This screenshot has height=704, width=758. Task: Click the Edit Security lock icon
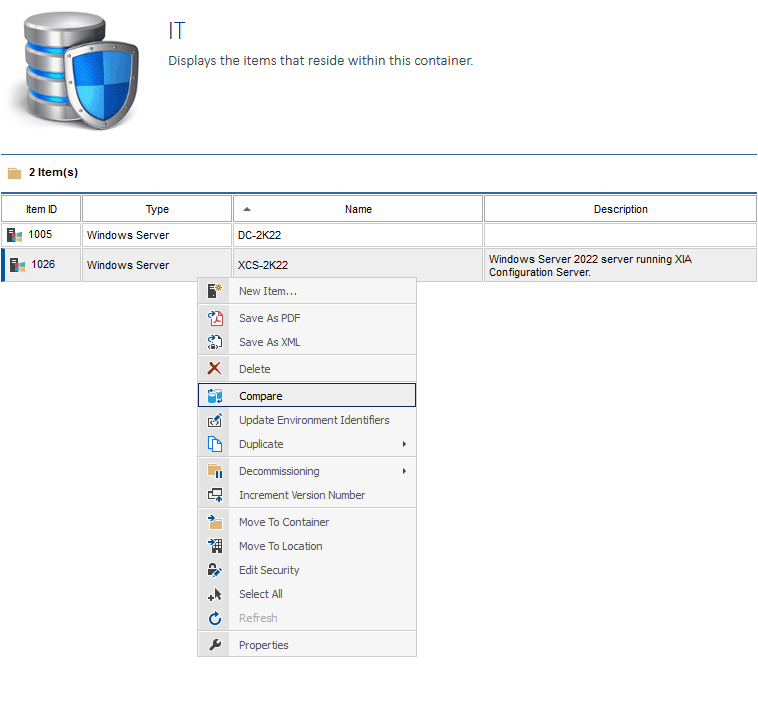click(214, 570)
